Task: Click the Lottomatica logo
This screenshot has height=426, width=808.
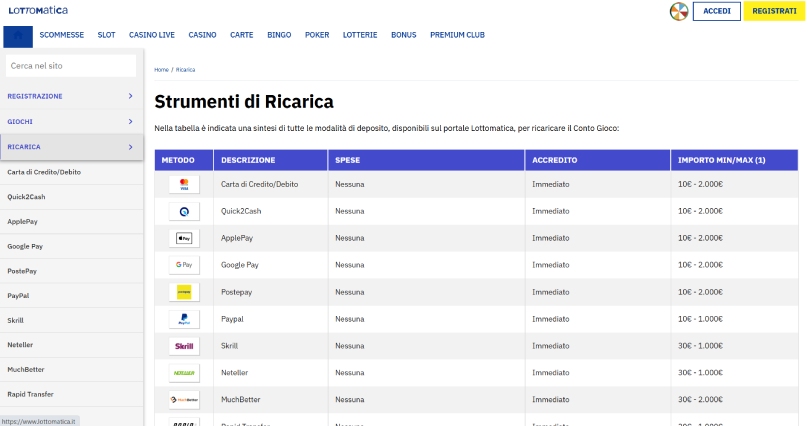Action: [38, 10]
